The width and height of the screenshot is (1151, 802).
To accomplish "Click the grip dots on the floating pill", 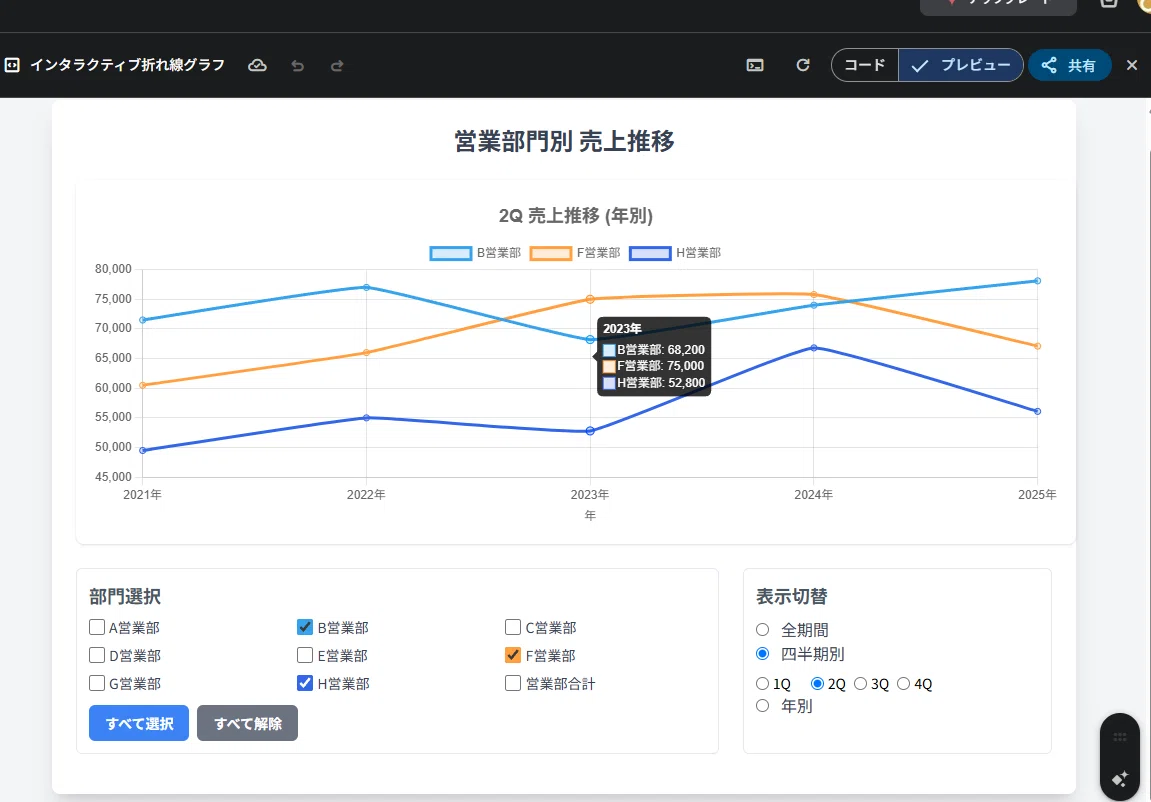I will coord(1119,737).
